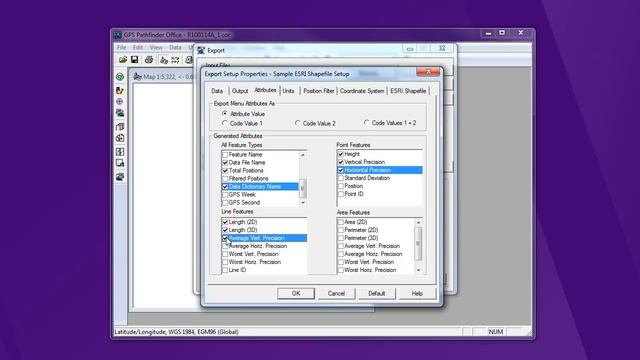Switch to the Output tab

pyautogui.click(x=240, y=91)
